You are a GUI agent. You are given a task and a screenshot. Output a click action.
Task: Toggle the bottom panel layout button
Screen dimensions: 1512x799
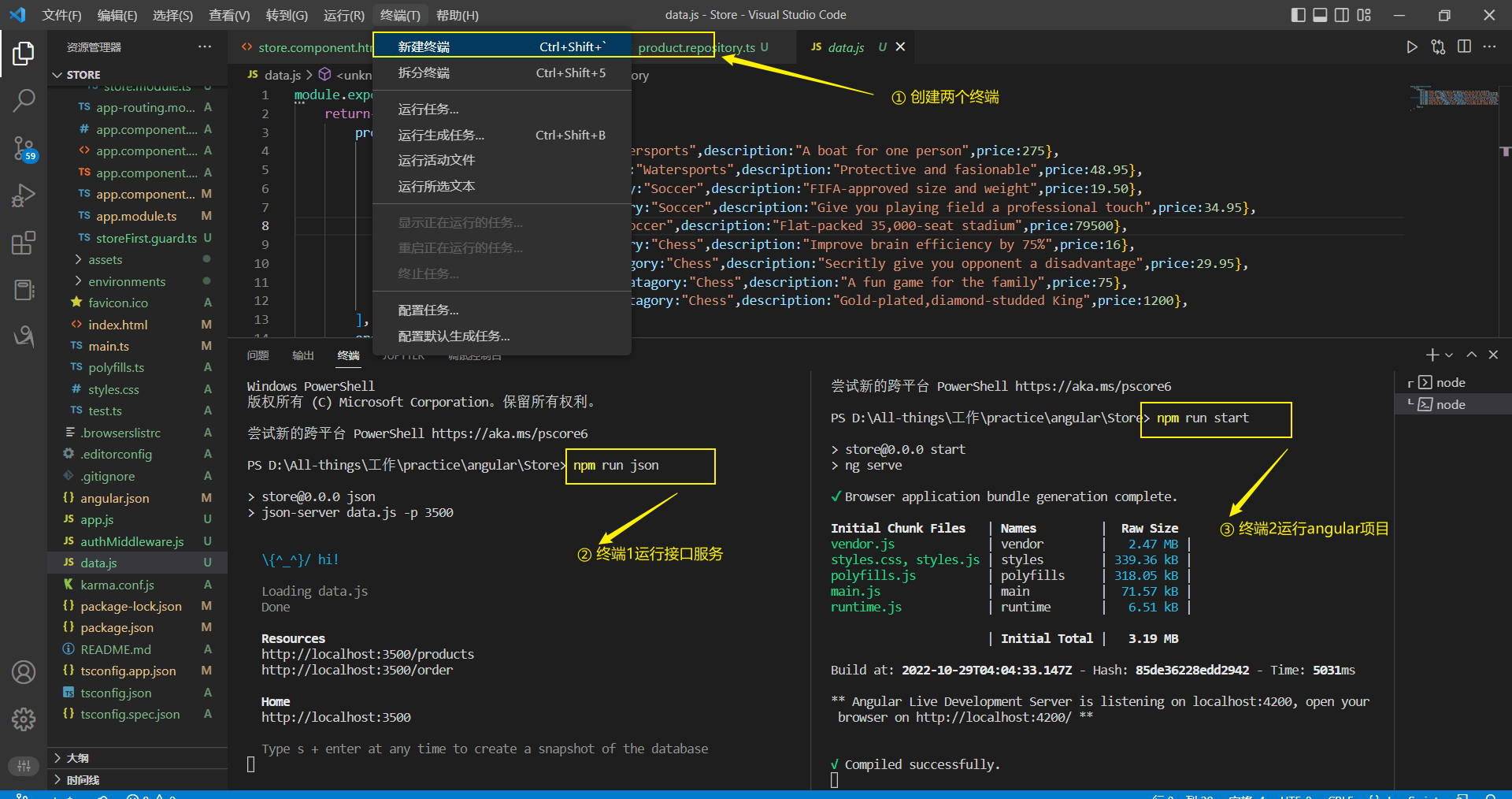click(x=1320, y=15)
